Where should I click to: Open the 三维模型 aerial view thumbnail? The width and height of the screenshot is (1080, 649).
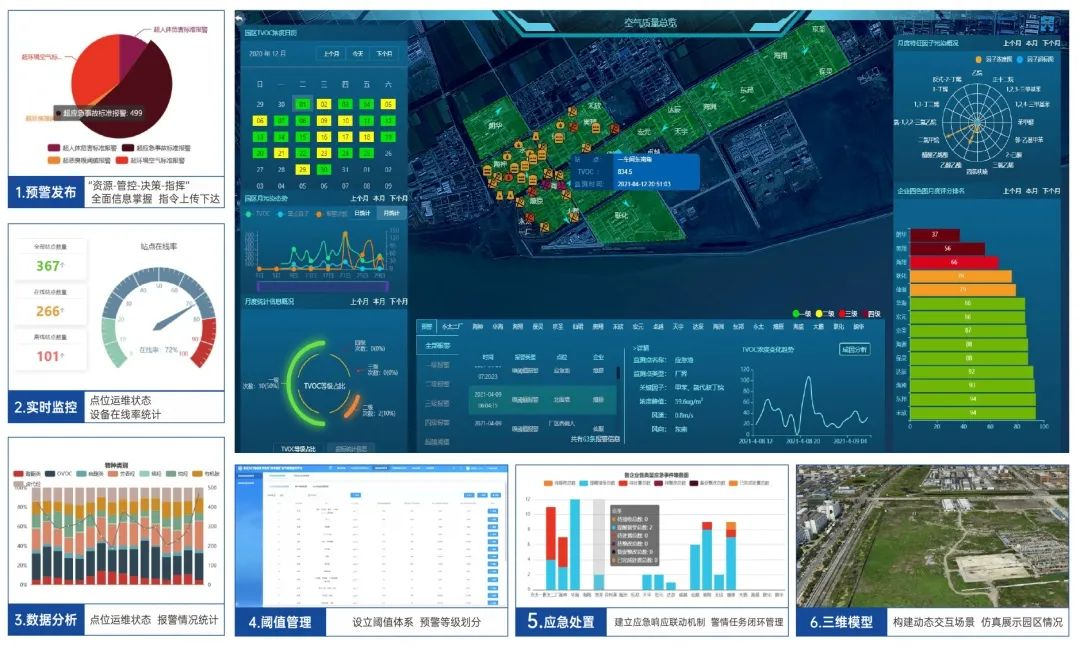click(932, 535)
